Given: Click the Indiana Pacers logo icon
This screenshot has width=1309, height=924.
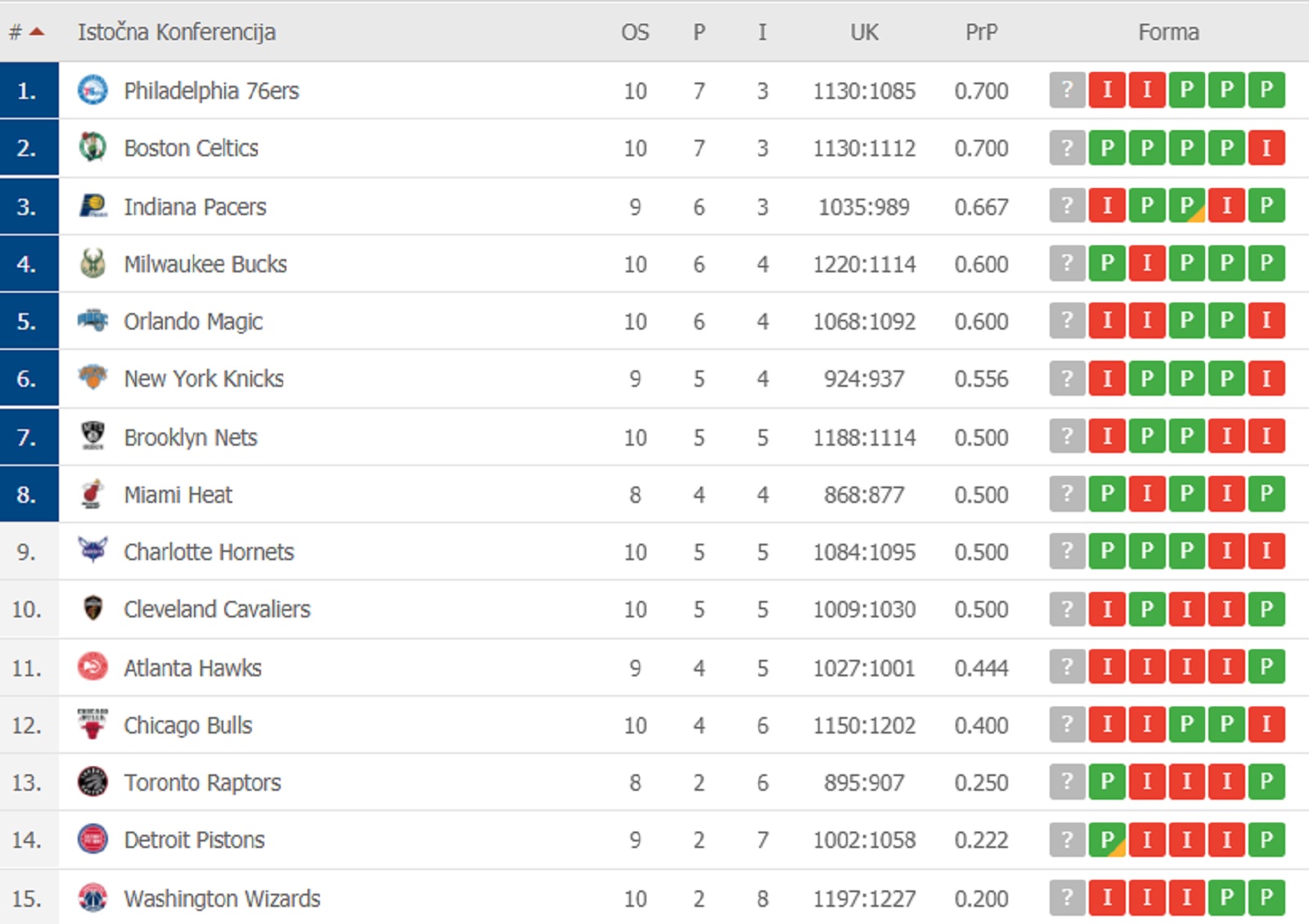Looking at the screenshot, I should (92, 206).
